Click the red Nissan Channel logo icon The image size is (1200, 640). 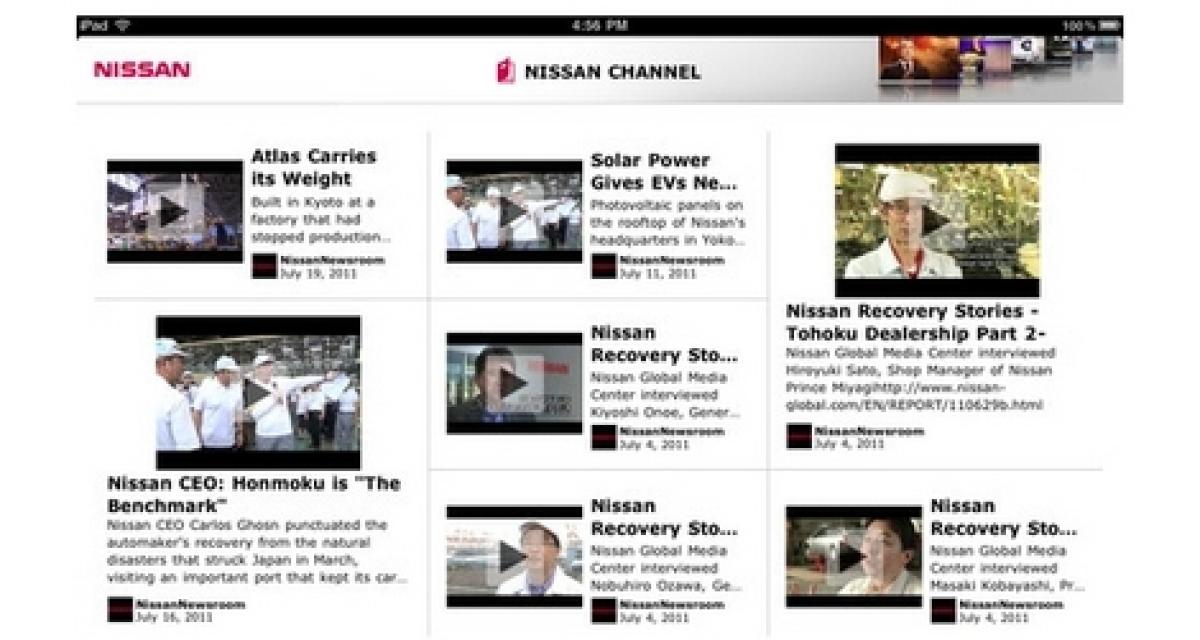pos(506,72)
